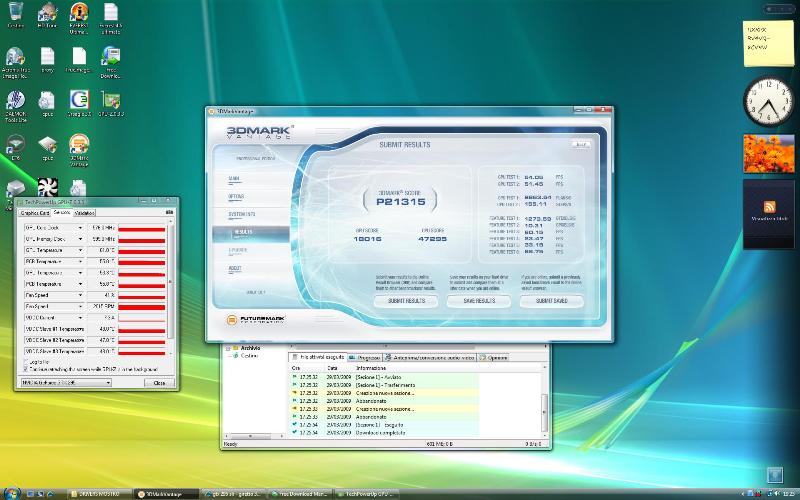Open the About section in 3DMark Vantage
This screenshot has height=500, width=800.
235,268
